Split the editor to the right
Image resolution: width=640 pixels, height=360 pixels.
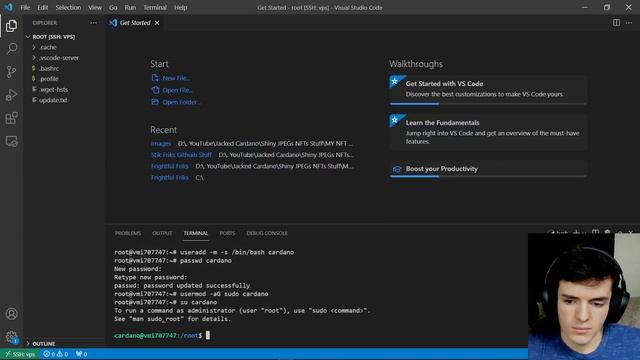(616, 23)
